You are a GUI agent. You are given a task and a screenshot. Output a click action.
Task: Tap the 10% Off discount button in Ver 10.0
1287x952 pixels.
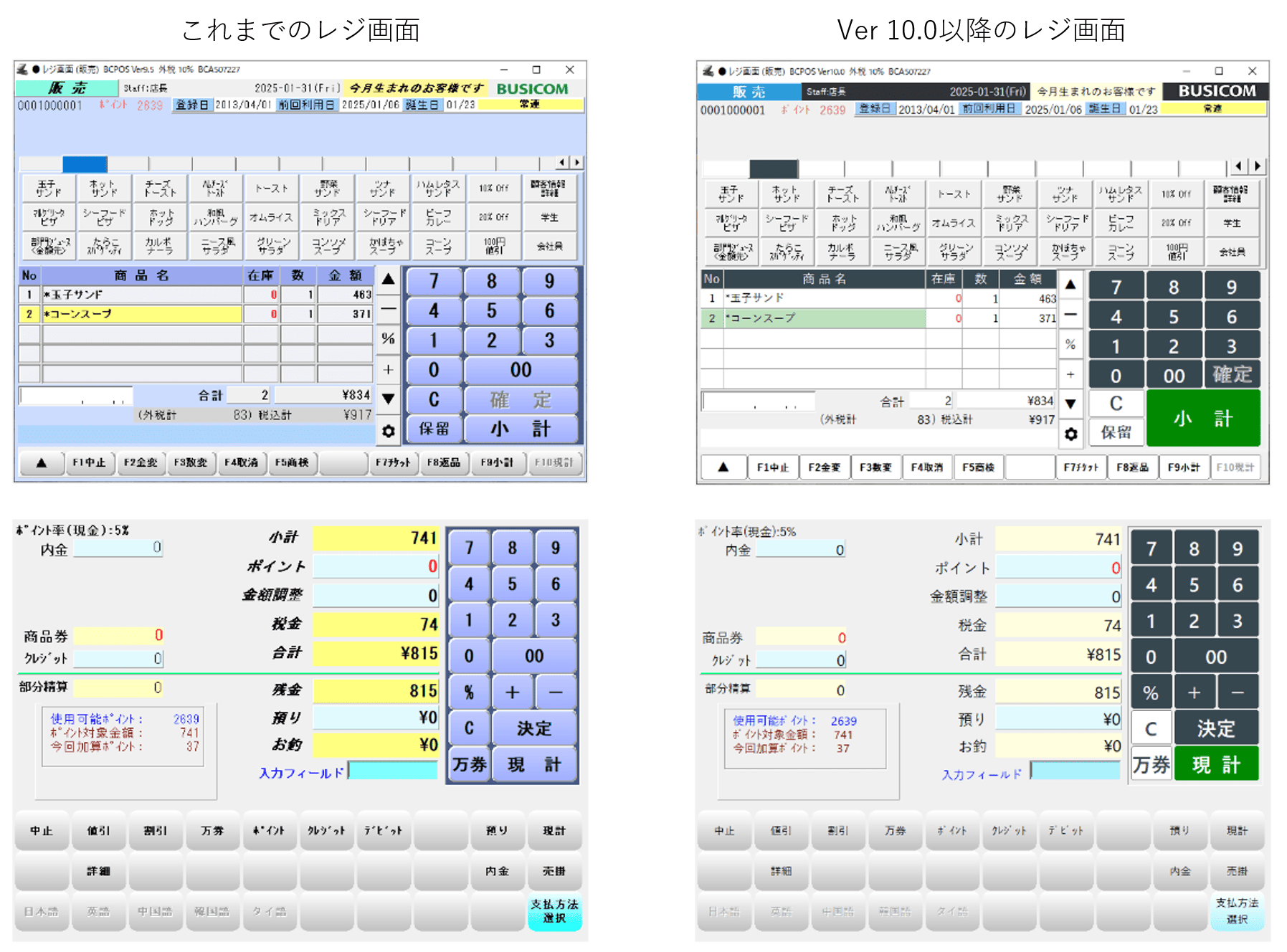(1176, 194)
